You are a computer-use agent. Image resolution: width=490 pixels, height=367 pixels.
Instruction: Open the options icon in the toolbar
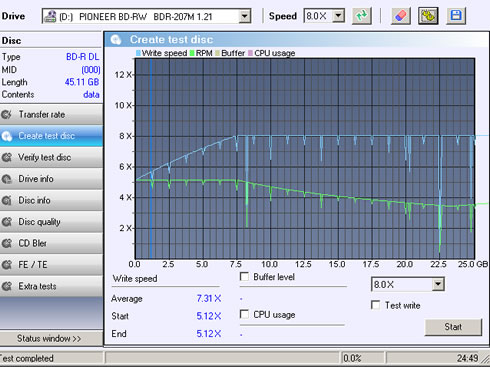[x=428, y=16]
